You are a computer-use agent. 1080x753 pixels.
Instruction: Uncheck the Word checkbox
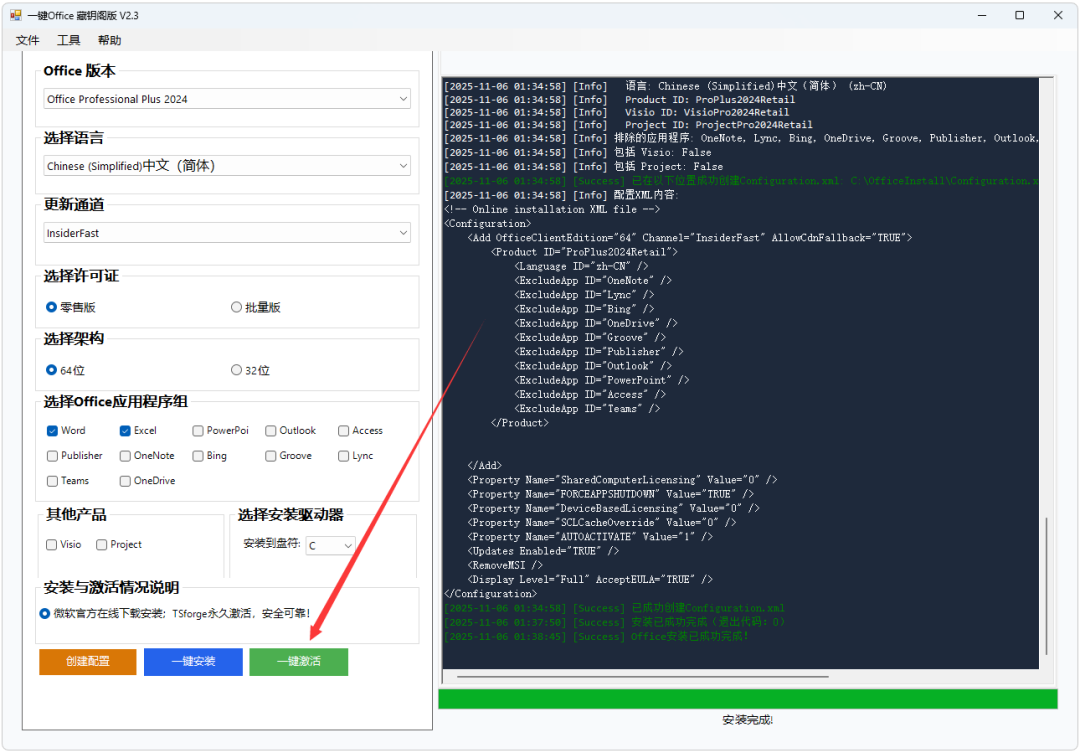tap(52, 431)
